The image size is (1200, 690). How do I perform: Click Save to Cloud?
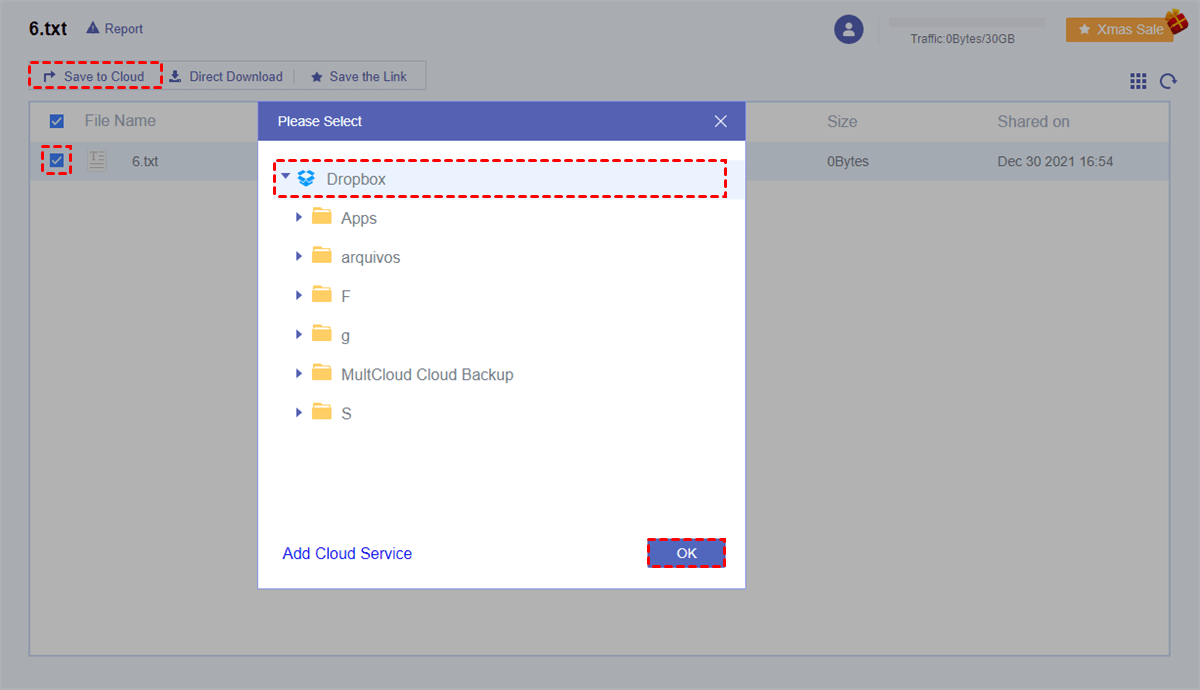[x=95, y=76]
